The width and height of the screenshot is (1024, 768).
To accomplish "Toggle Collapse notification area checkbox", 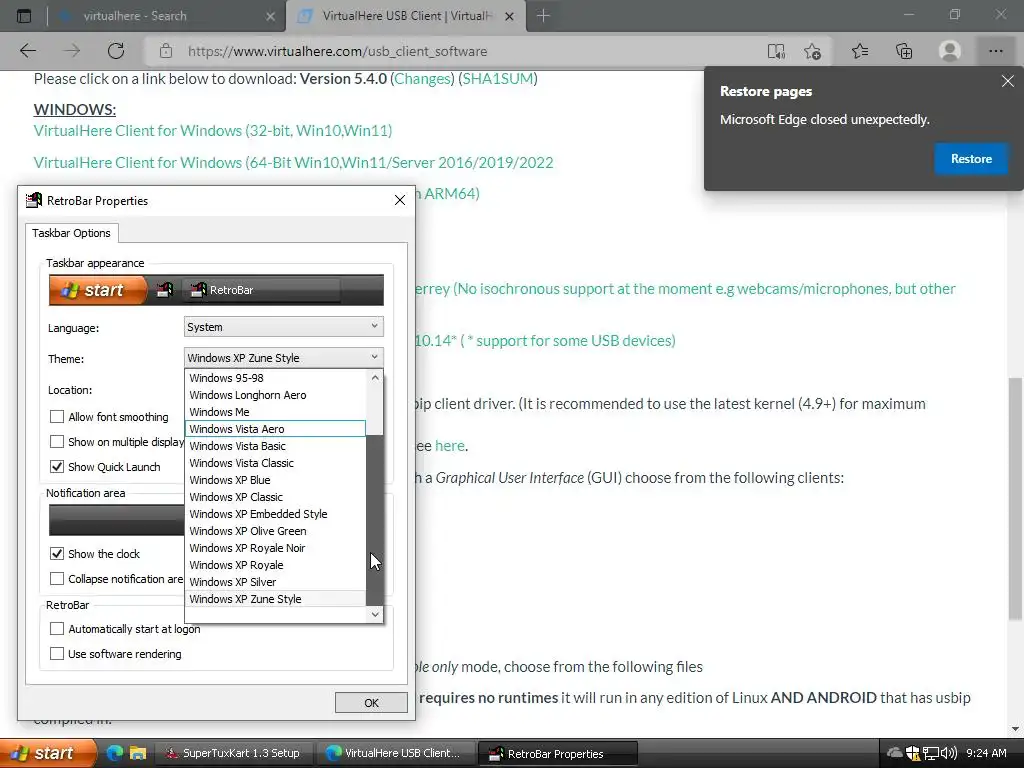I will coord(57,579).
